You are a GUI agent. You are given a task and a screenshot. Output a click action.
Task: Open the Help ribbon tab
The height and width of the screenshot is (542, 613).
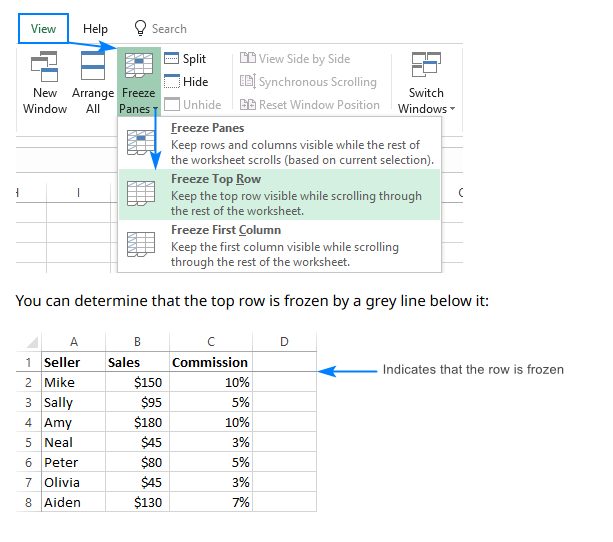coord(96,29)
